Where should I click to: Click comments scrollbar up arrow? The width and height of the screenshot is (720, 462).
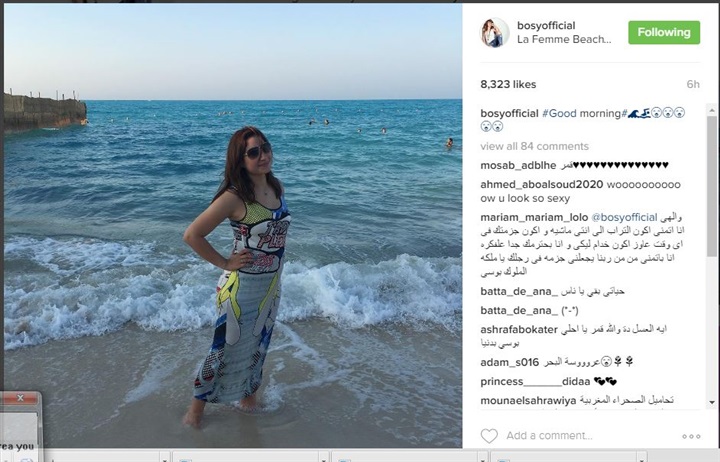712,111
